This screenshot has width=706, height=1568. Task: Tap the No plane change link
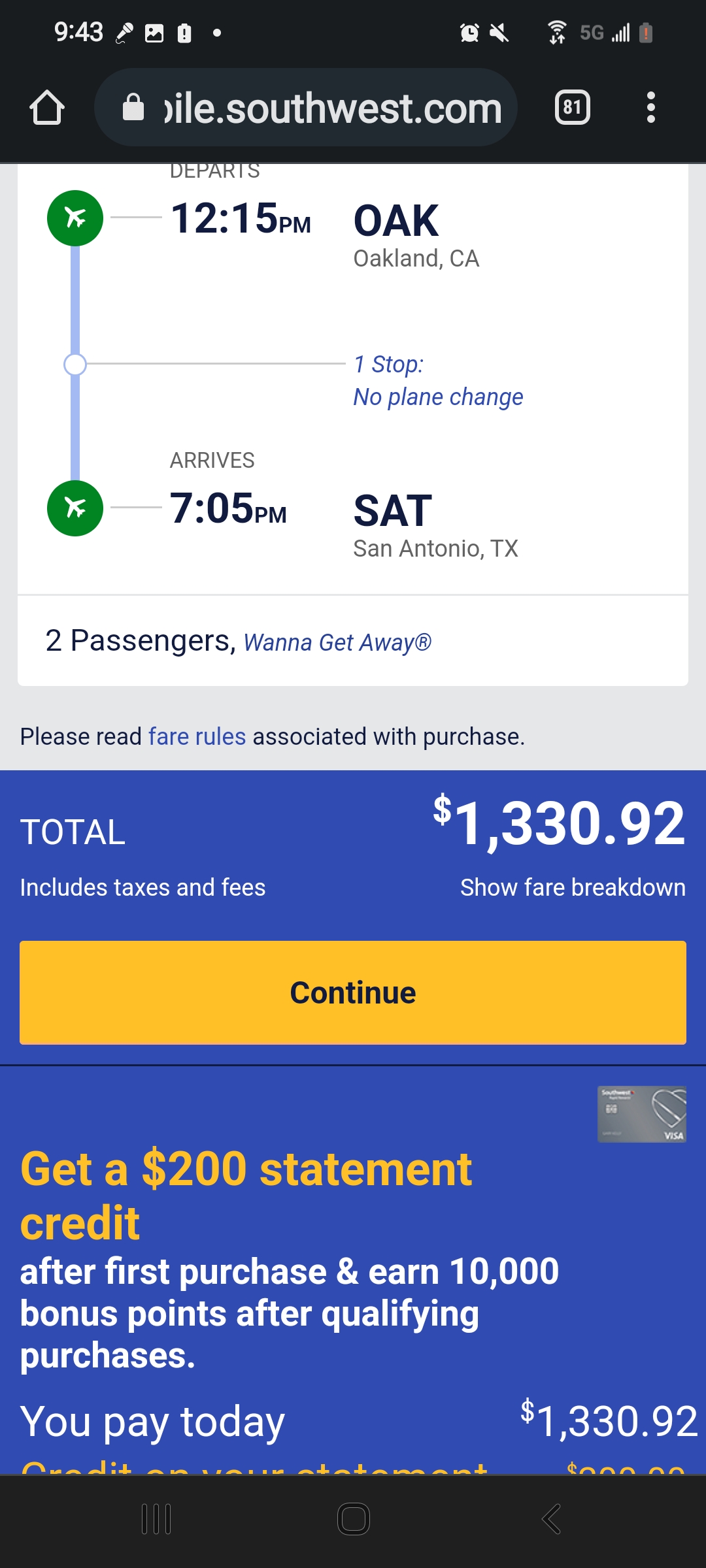[438, 397]
